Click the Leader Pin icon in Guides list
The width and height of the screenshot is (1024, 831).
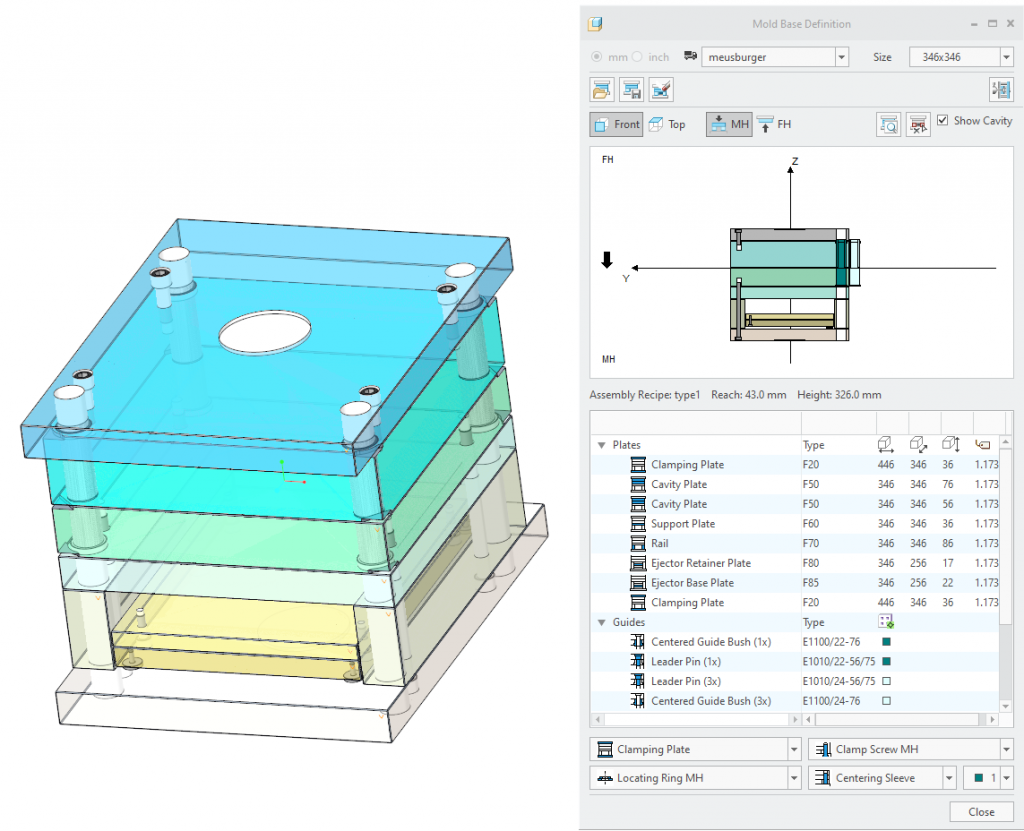640,661
